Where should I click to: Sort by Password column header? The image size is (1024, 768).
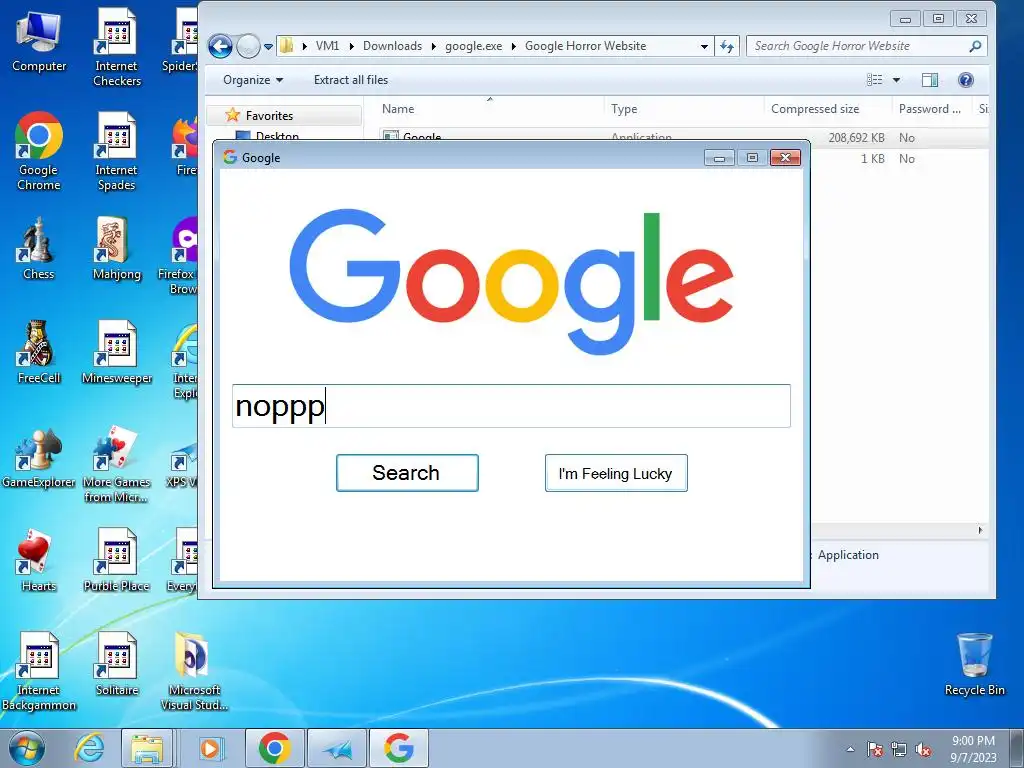pyautogui.click(x=931, y=109)
